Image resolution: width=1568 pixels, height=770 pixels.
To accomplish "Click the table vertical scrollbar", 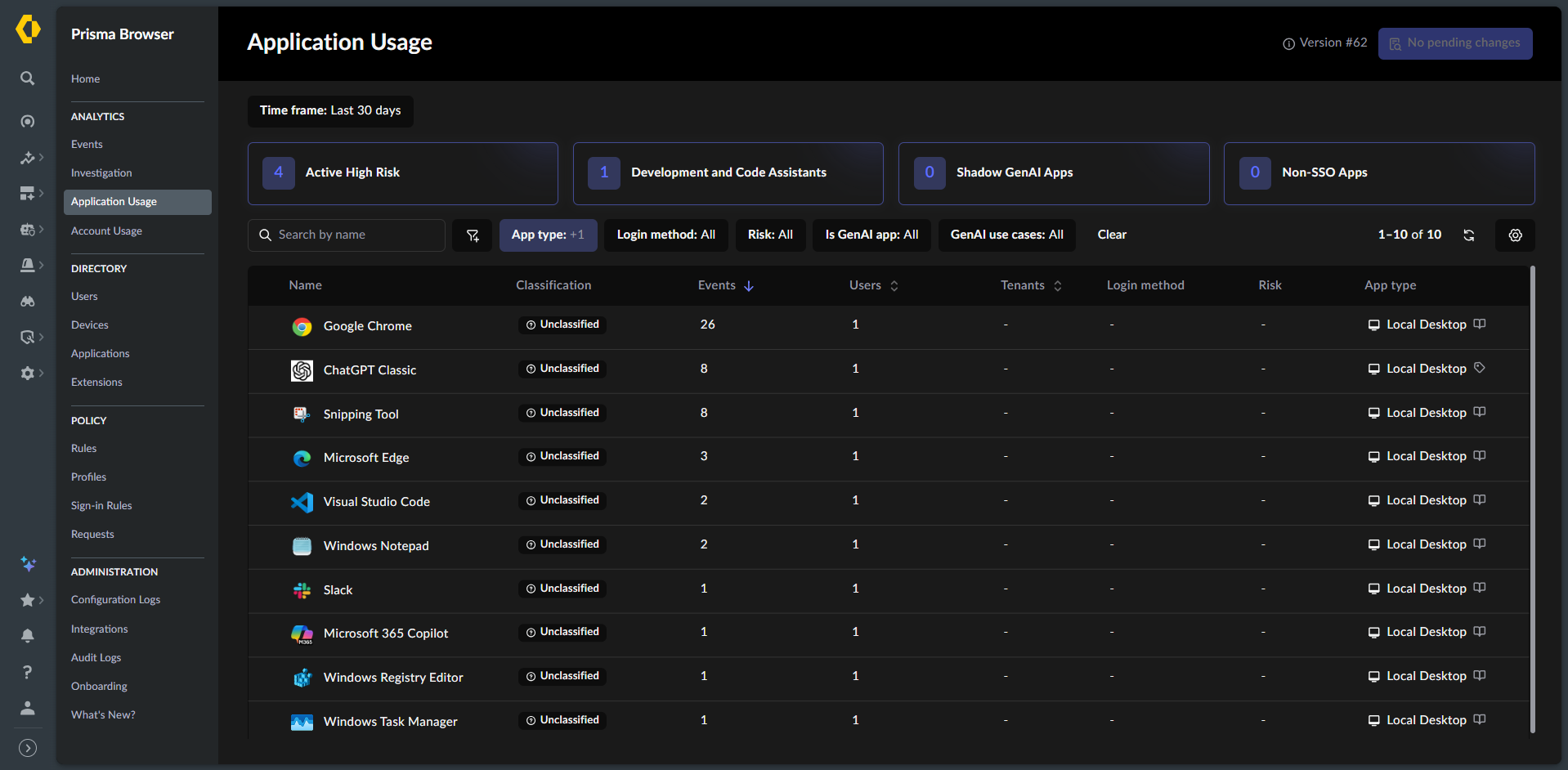I will (1533, 499).
